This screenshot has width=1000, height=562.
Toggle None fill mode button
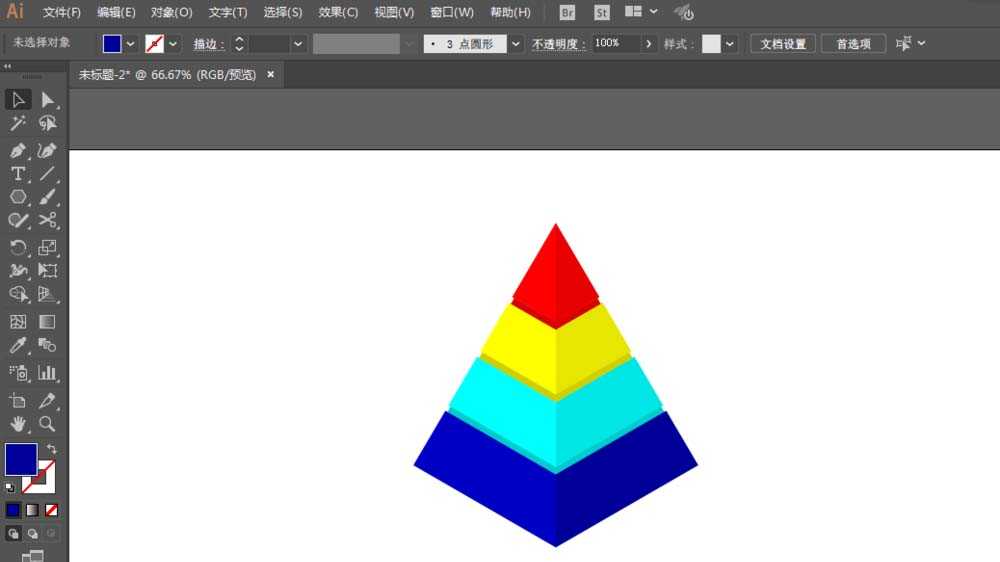pos(52,510)
